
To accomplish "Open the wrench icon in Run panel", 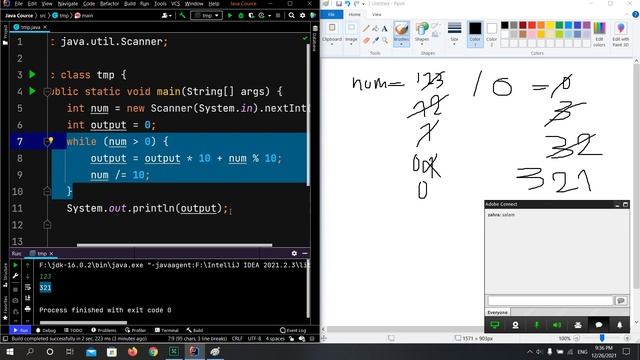I will pyautogui.click(x=16, y=276).
